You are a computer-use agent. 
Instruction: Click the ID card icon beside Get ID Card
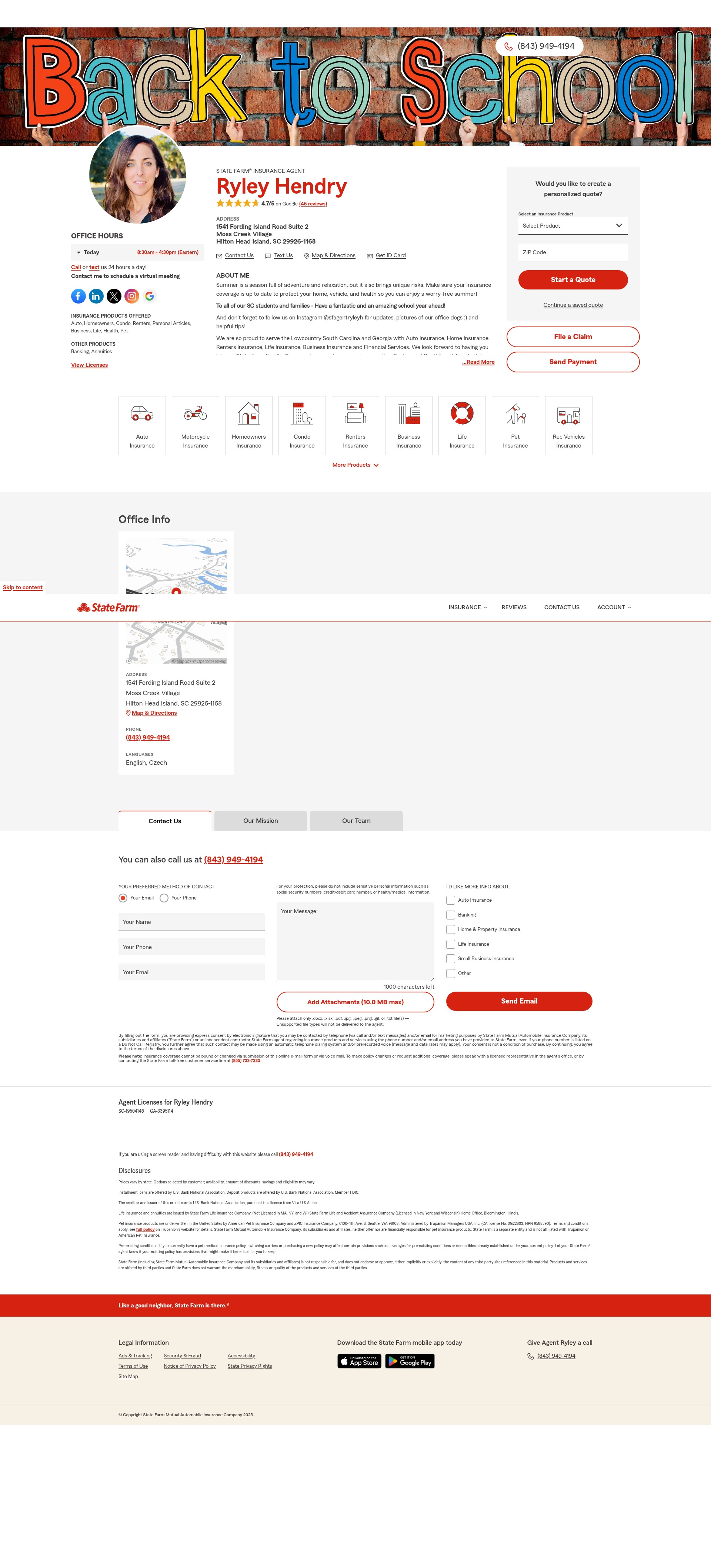tap(370, 256)
